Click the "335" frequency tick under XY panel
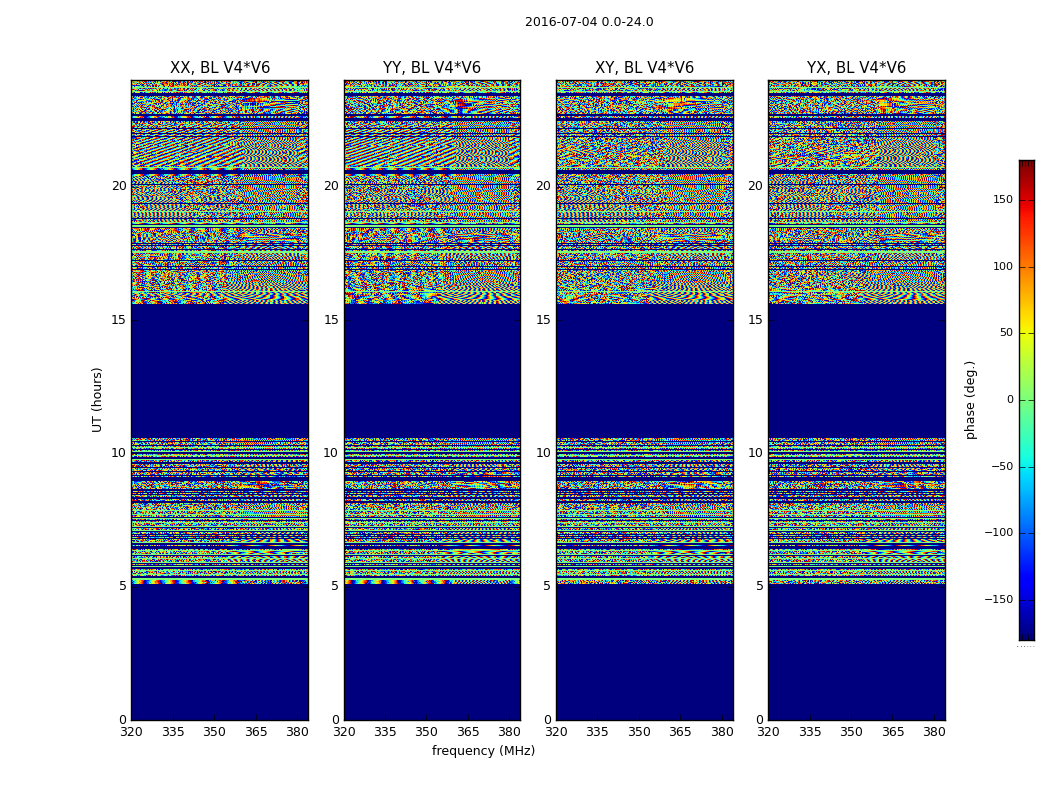Screen dimensions: 1050x800 (597, 732)
